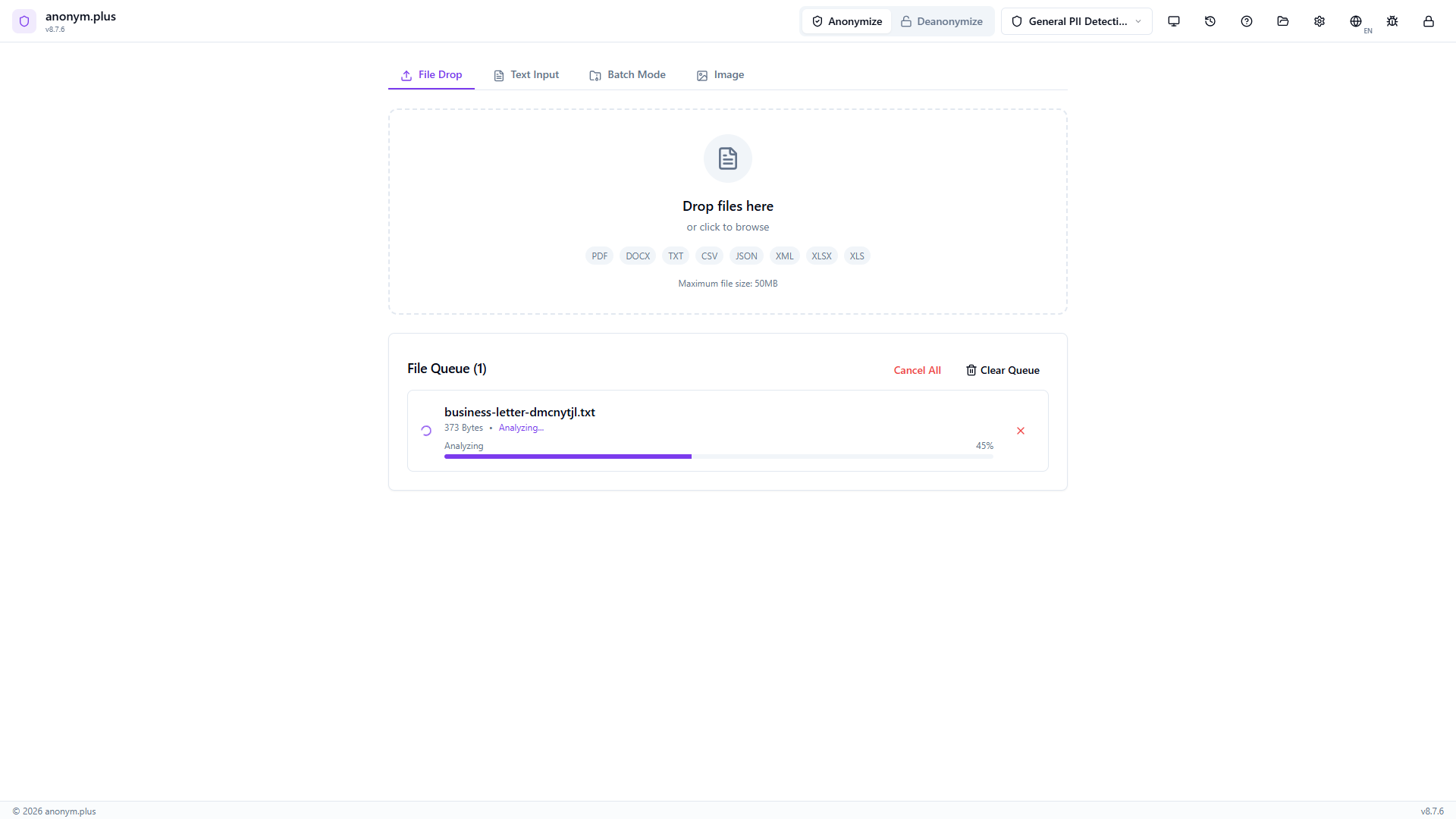This screenshot has width=1456, height=819.
Task: Open help using the question mark icon
Action: click(1247, 21)
